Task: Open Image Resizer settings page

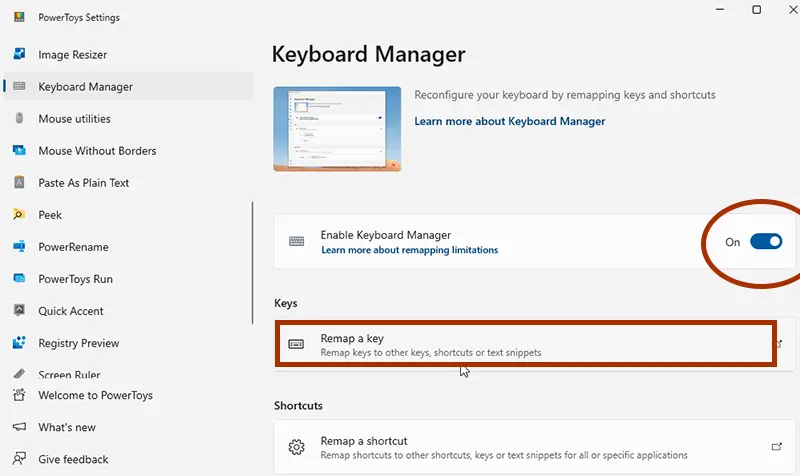Action: (128, 54)
